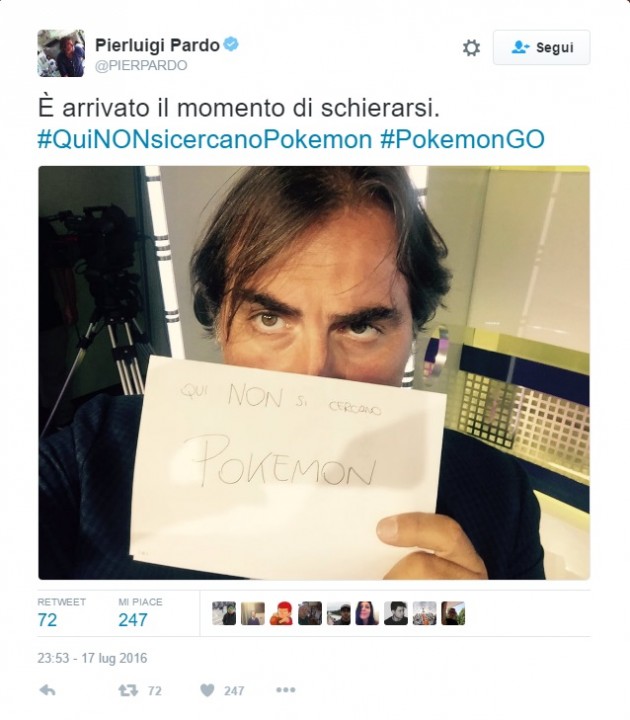Click the last liker avatar thumbnail
The image size is (630, 720).
453,613
